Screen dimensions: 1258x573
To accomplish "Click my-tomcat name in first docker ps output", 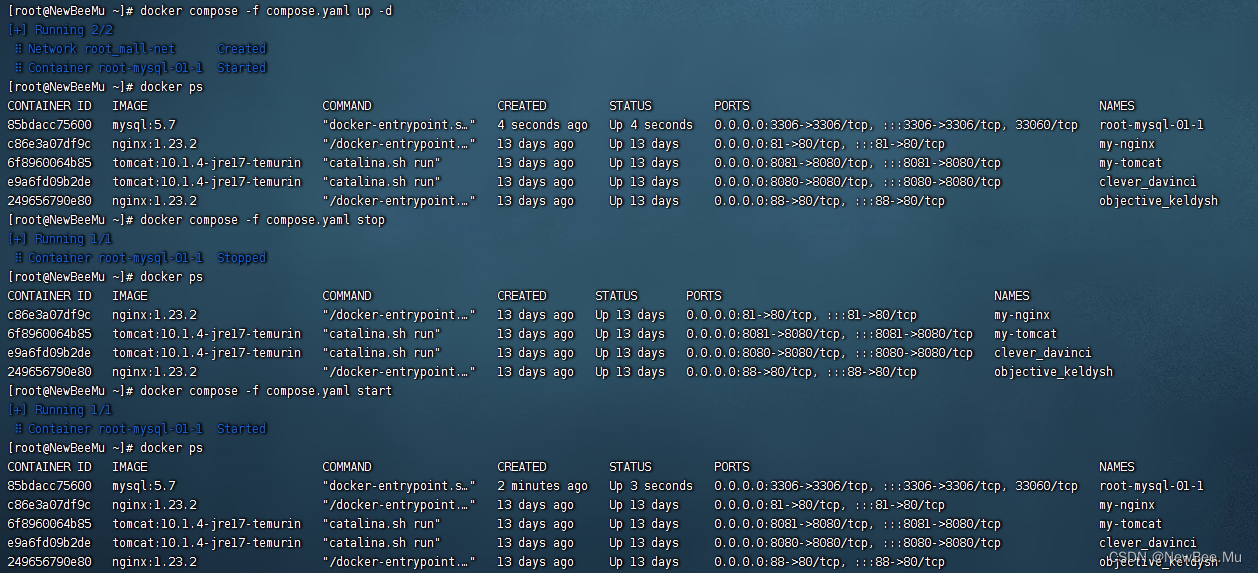I will [1130, 163].
